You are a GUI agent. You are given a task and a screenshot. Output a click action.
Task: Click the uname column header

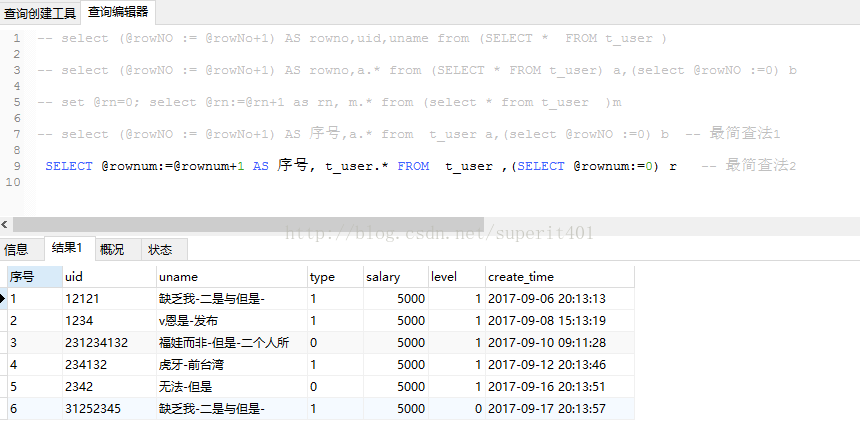pyautogui.click(x=231, y=277)
